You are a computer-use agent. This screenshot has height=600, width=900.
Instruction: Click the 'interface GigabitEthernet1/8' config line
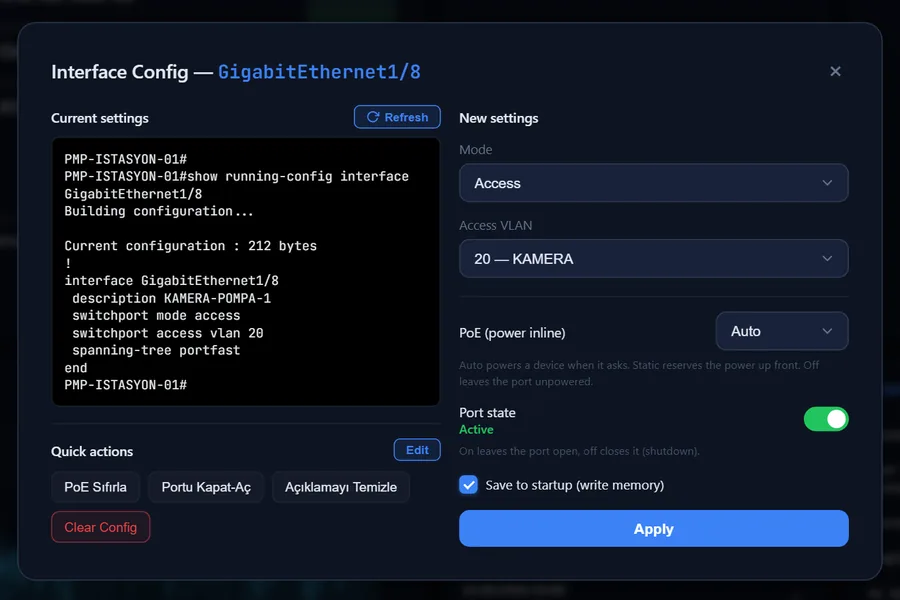coord(171,281)
